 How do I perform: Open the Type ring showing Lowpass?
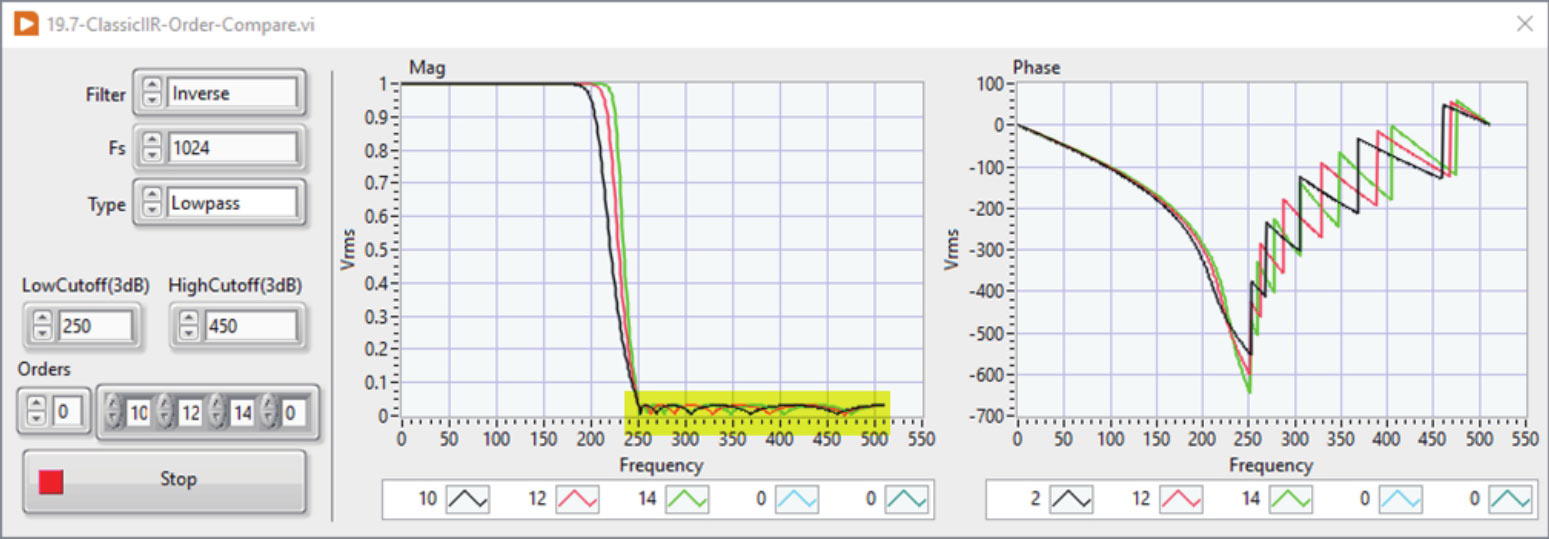click(x=232, y=203)
